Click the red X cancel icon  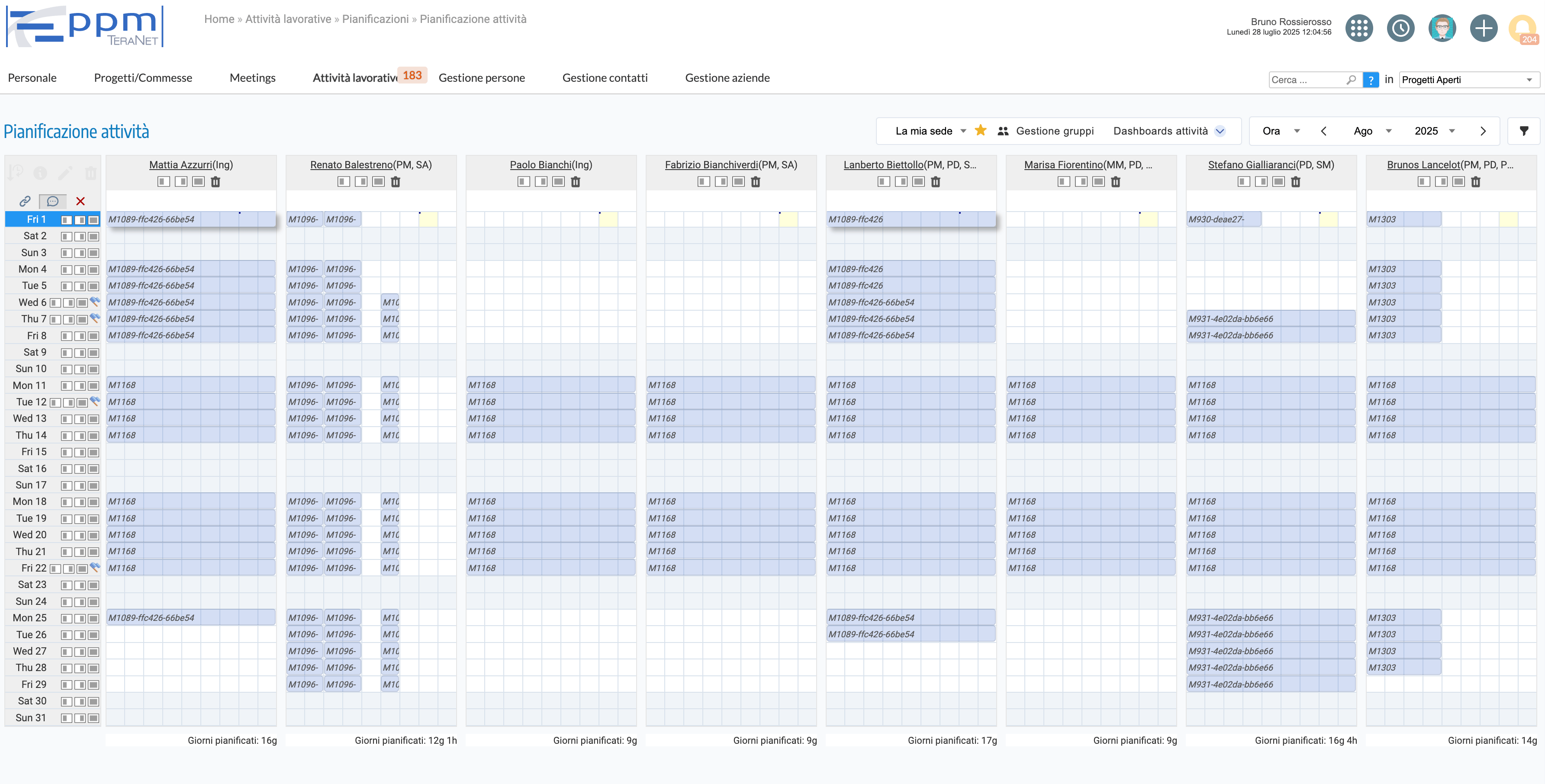(80, 201)
